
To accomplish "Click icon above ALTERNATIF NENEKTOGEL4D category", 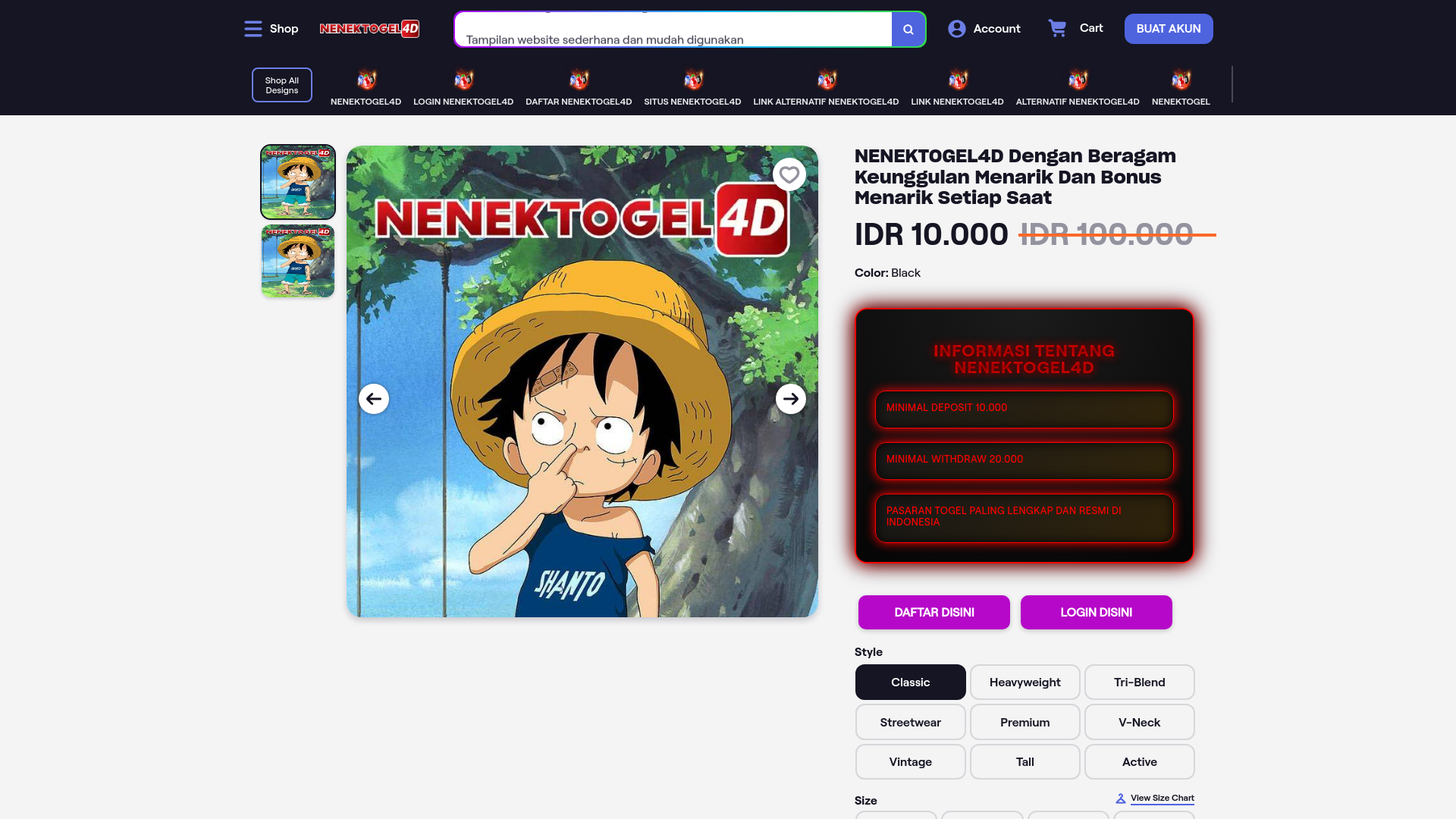I will [x=1078, y=80].
